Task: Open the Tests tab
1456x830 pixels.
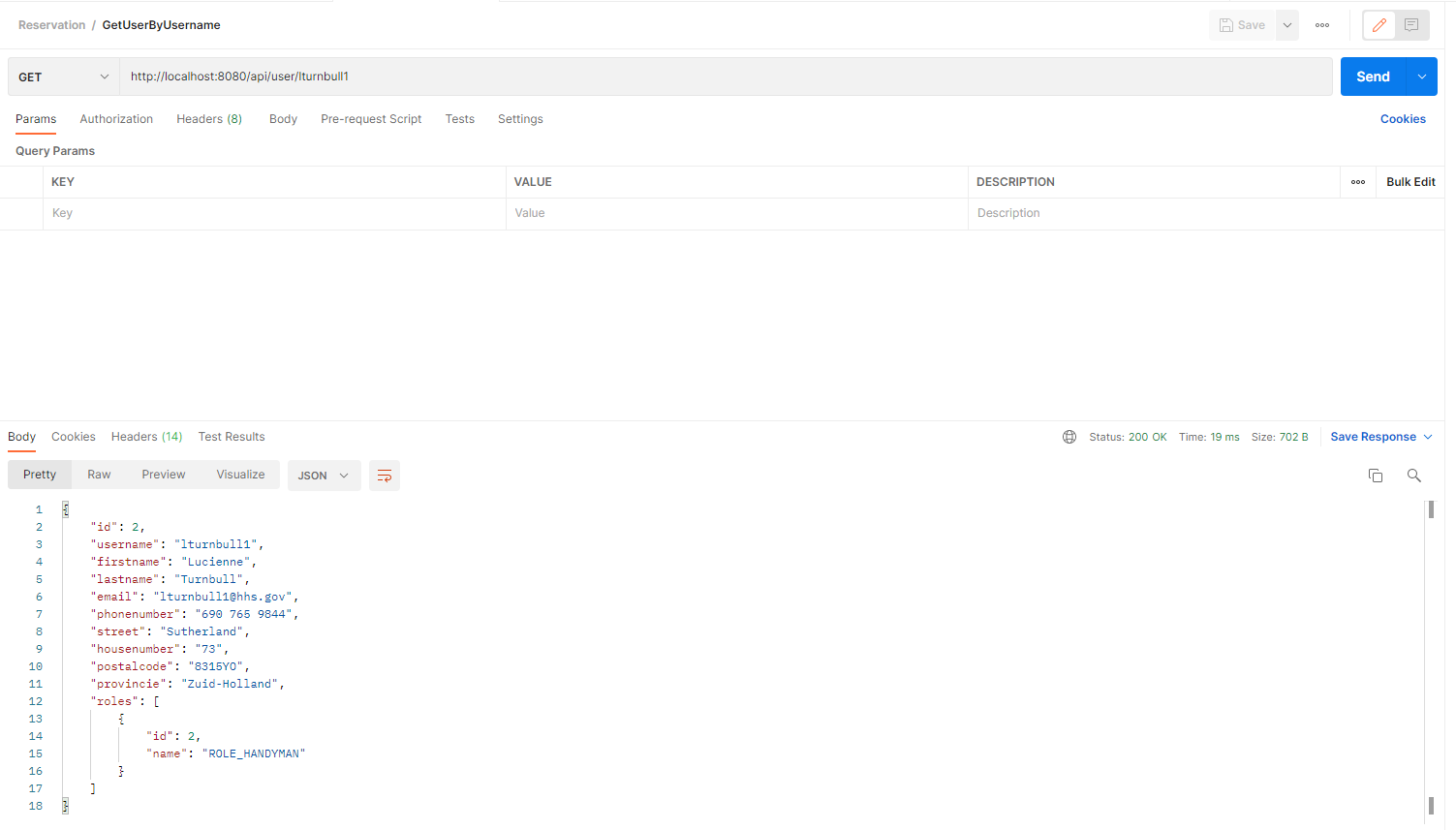Action: click(x=460, y=119)
